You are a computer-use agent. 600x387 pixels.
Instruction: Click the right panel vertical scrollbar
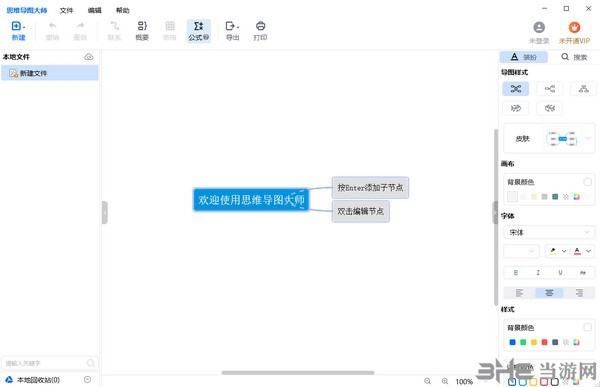click(x=496, y=217)
